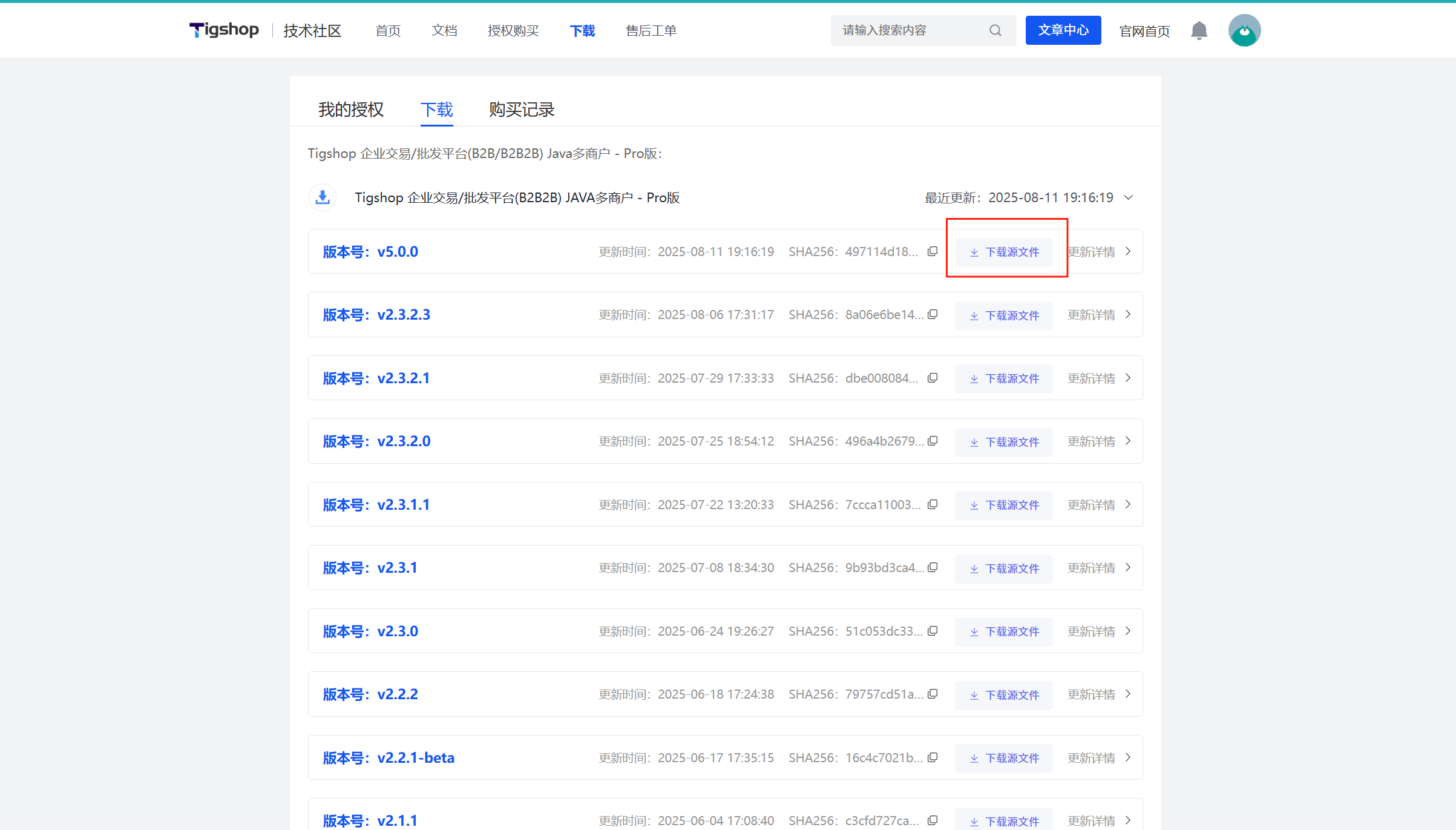Copy SHA256 hash for v2.3.1
This screenshot has width=1456, height=830.
[933, 567]
